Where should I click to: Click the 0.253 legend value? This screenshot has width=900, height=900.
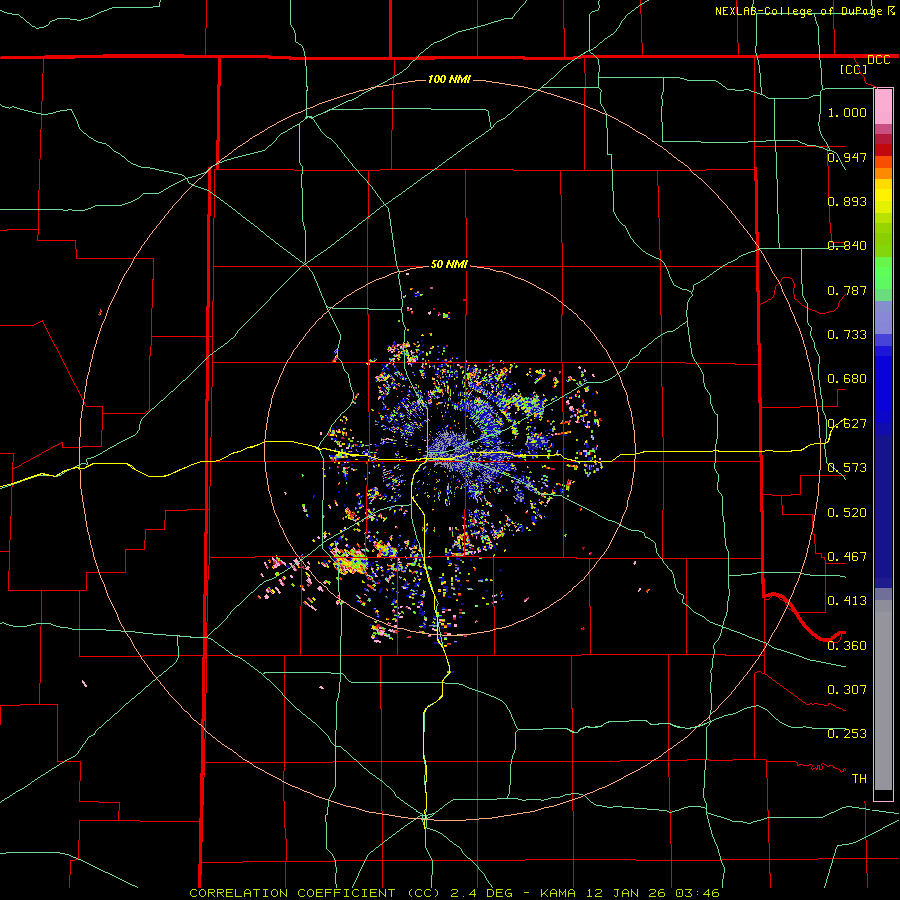coord(847,734)
